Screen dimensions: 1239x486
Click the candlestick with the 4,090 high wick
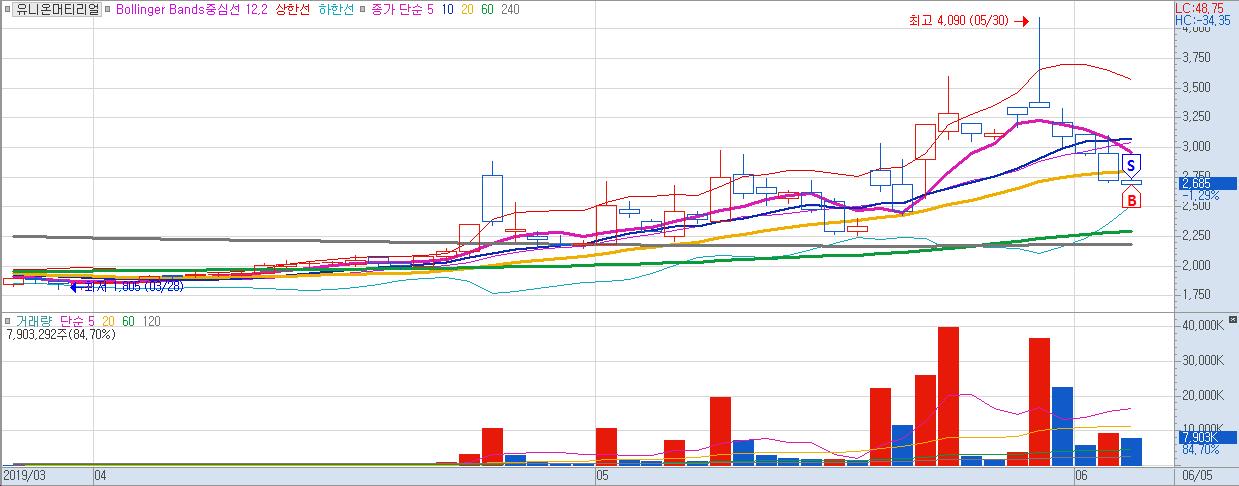[x=1039, y=104]
